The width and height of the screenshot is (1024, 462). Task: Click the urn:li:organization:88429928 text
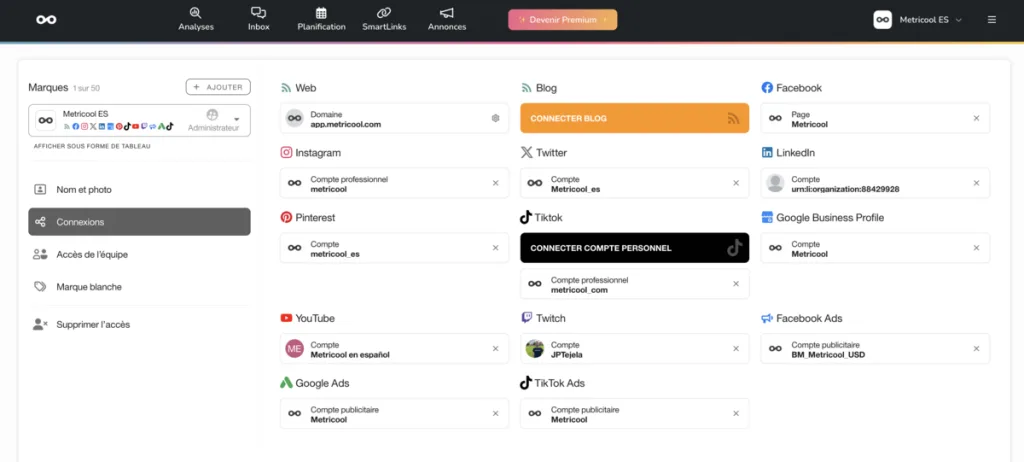tap(845, 189)
